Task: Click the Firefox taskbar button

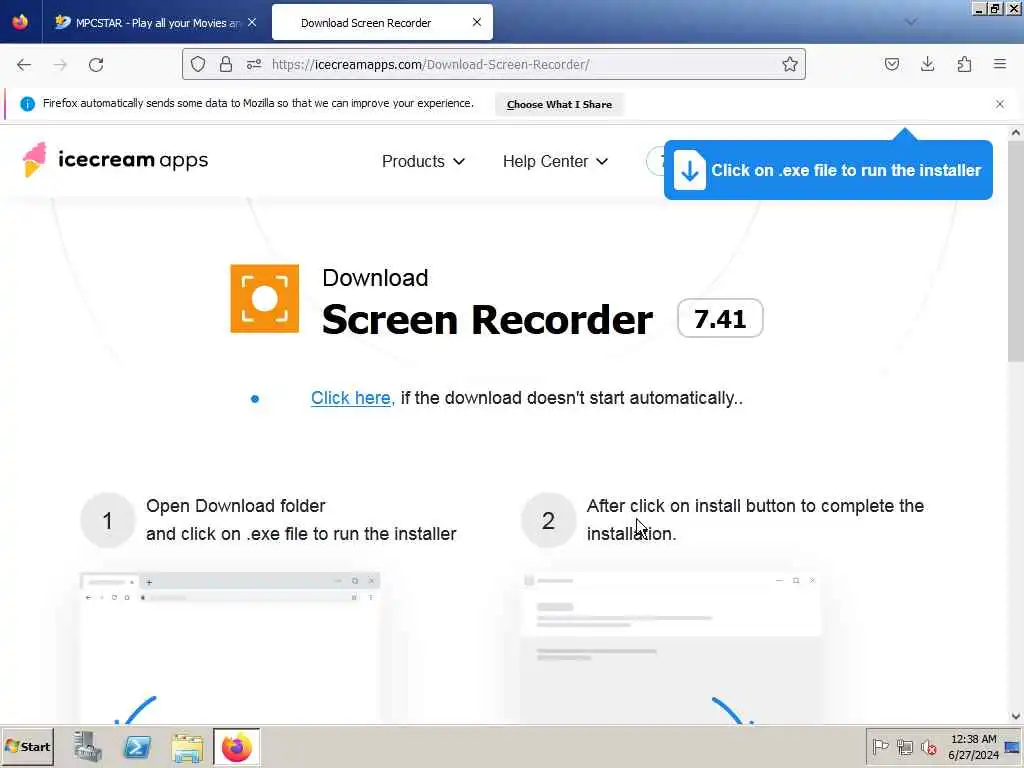Action: tap(236, 747)
